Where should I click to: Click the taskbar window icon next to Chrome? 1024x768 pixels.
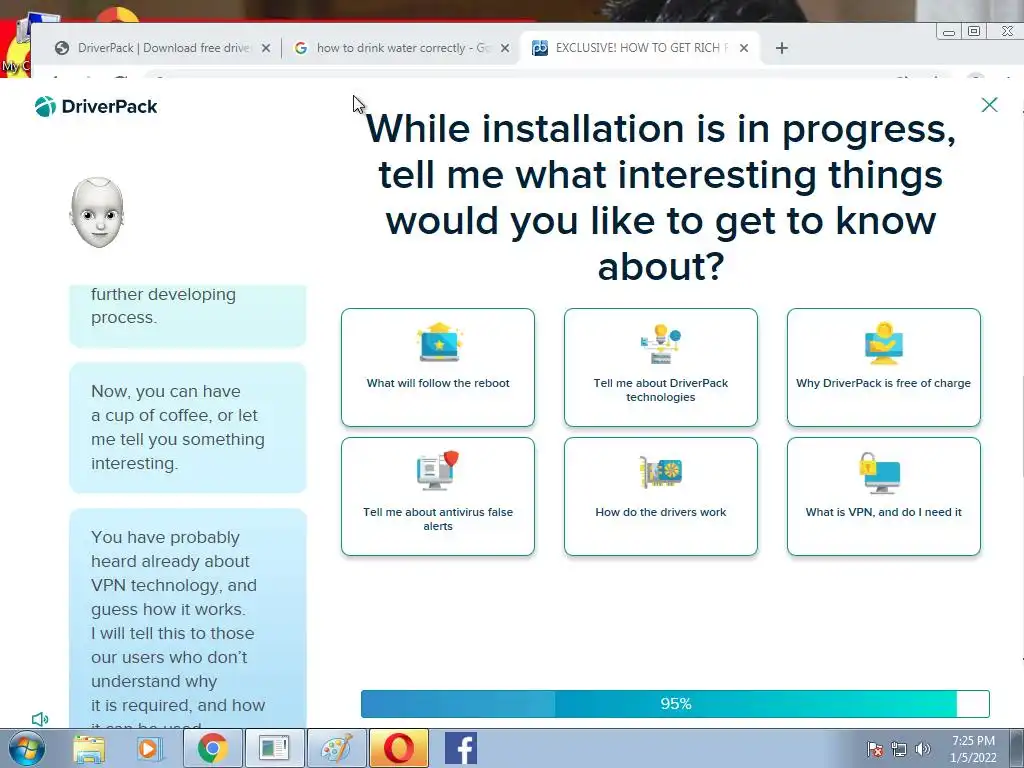click(274, 748)
